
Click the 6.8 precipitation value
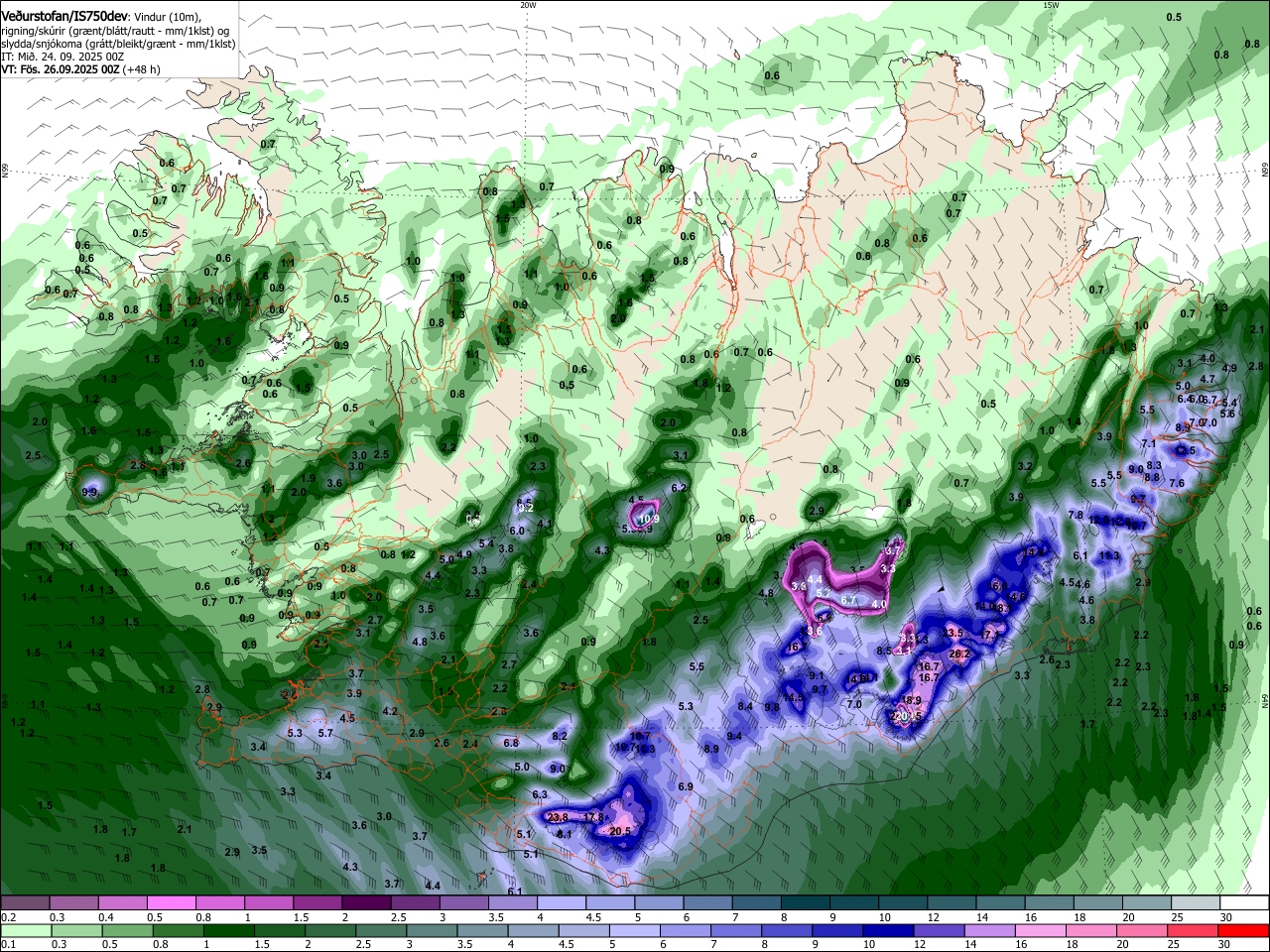point(511,743)
